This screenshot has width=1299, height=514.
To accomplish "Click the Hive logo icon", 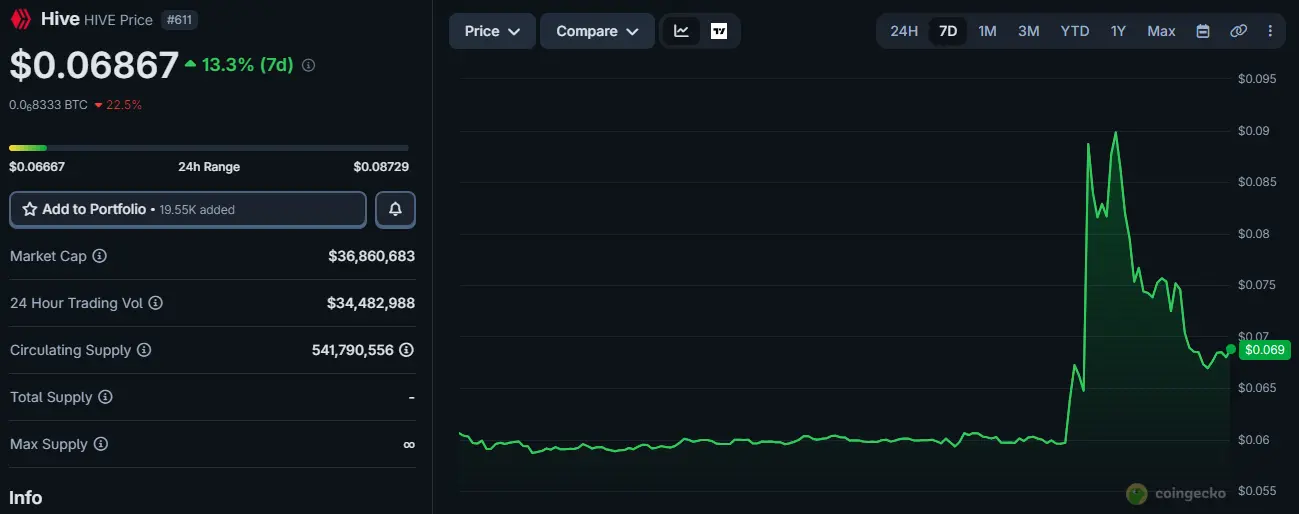I will pyautogui.click(x=20, y=19).
